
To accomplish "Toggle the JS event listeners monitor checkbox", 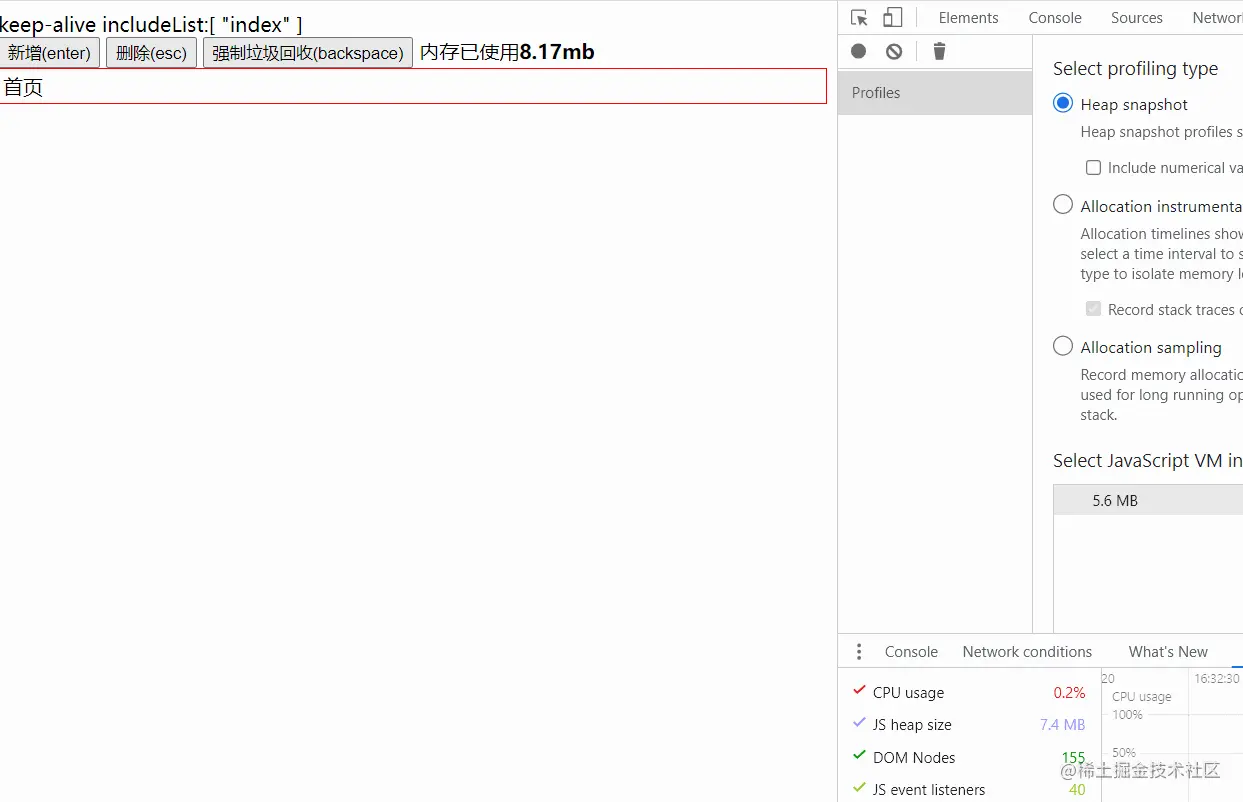I will click(859, 788).
